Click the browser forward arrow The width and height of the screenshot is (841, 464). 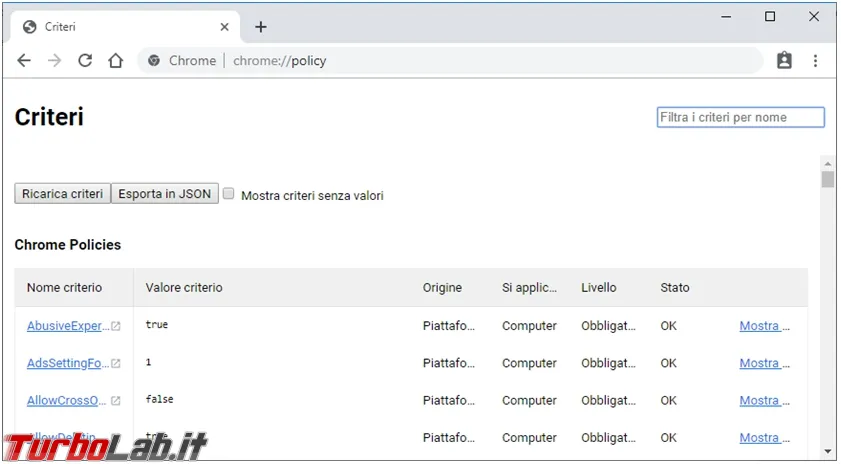pos(54,61)
